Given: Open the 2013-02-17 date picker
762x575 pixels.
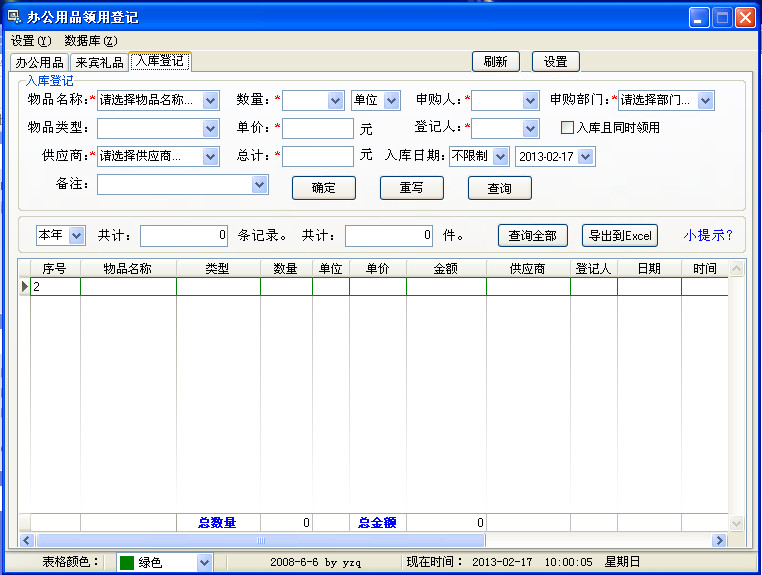Looking at the screenshot, I should [x=586, y=157].
